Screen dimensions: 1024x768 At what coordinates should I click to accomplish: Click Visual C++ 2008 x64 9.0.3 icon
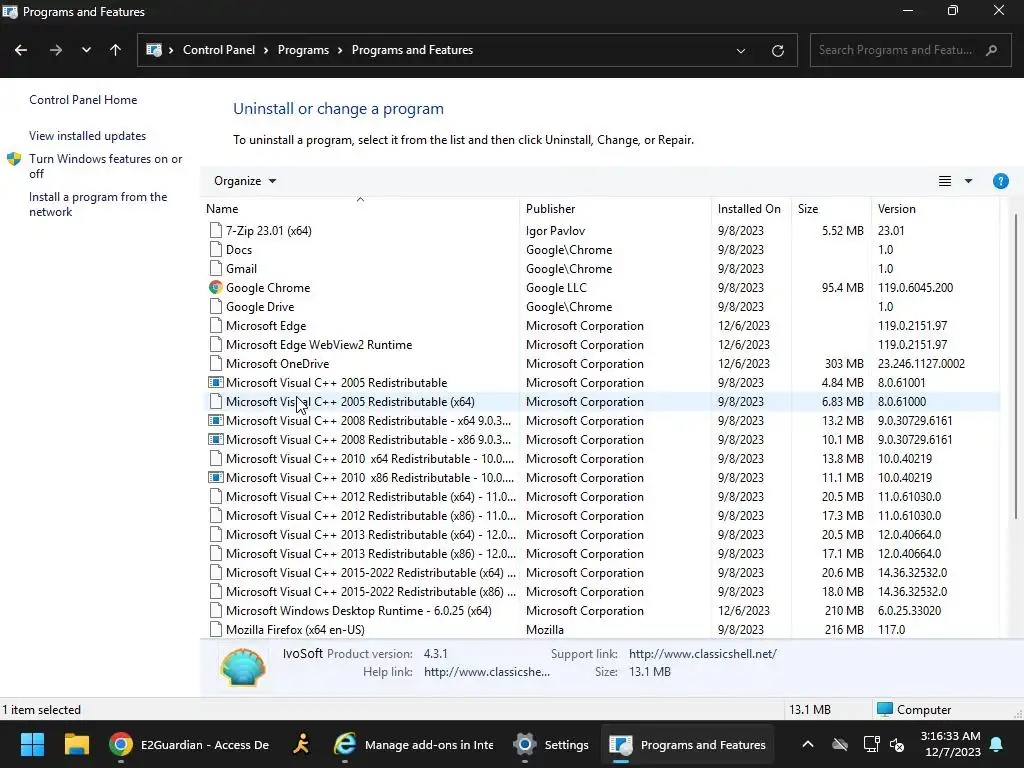point(216,421)
